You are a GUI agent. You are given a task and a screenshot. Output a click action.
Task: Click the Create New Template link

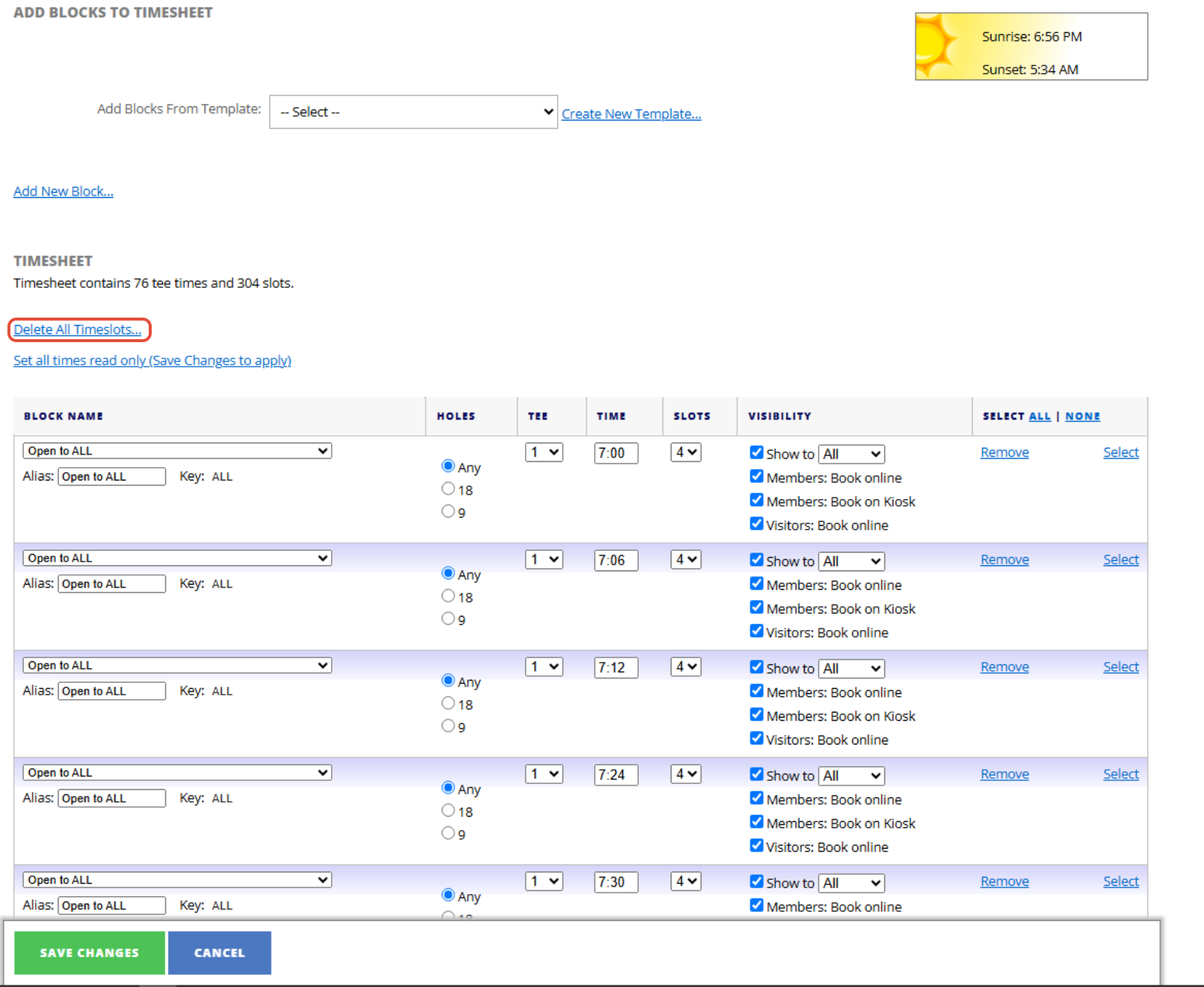coord(631,114)
